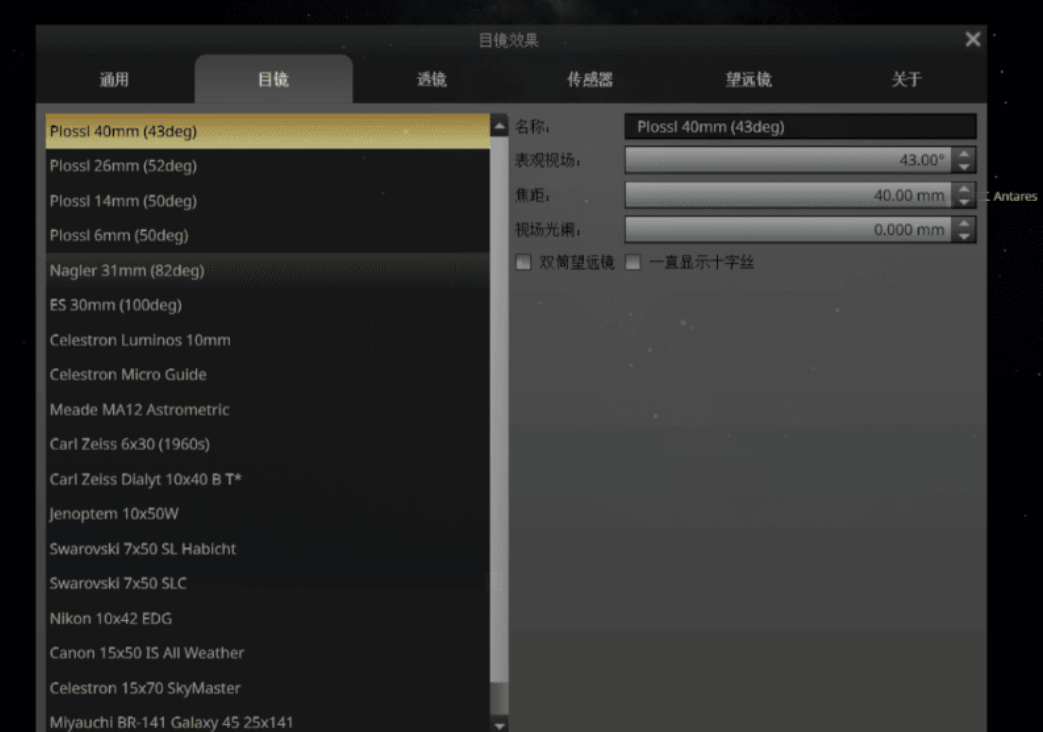Image resolution: width=1043 pixels, height=732 pixels.
Task: Click the 焦距 value field
Action: tap(787, 195)
